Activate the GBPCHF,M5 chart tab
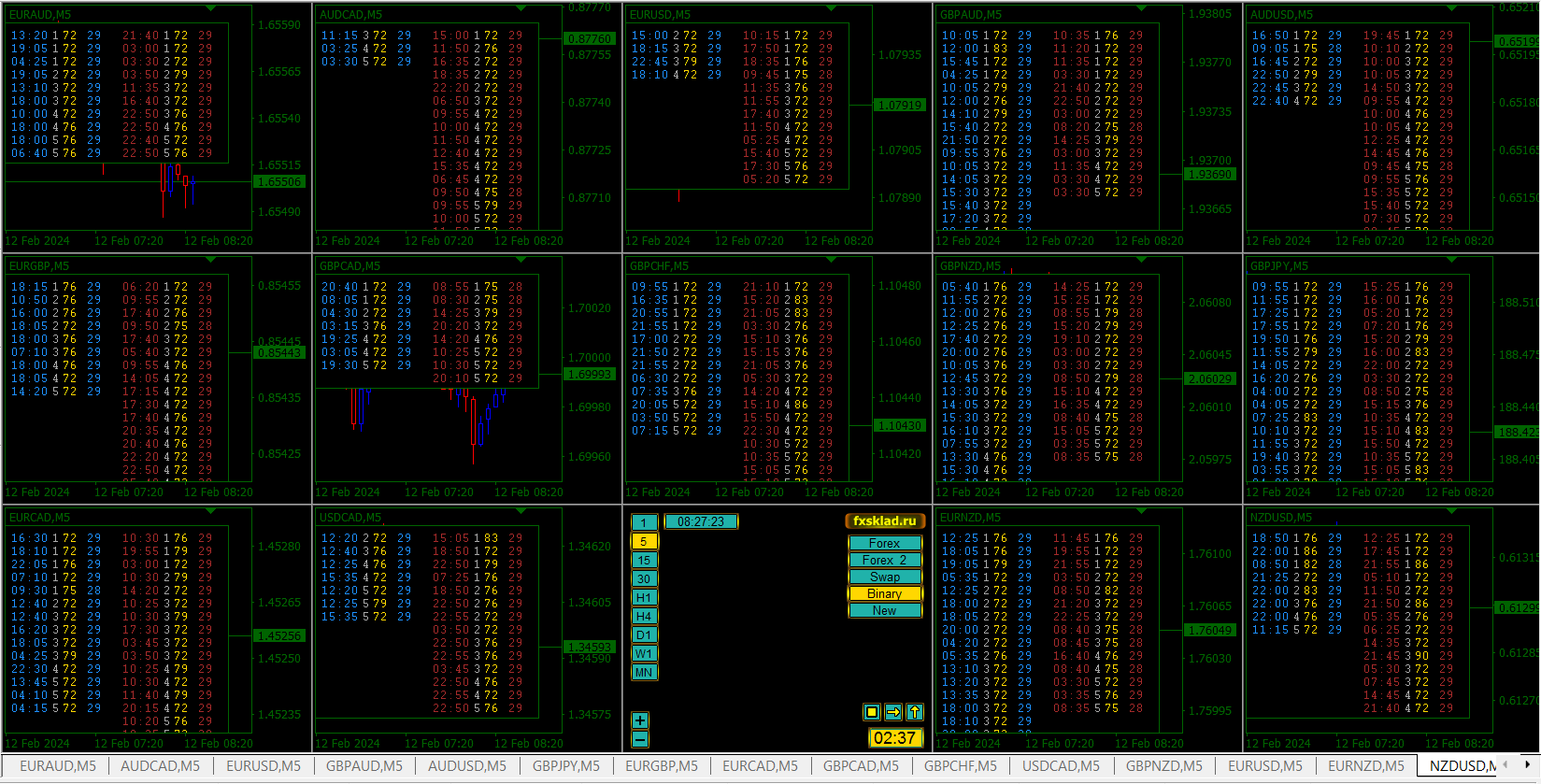The image size is (1541, 784). (x=961, y=766)
